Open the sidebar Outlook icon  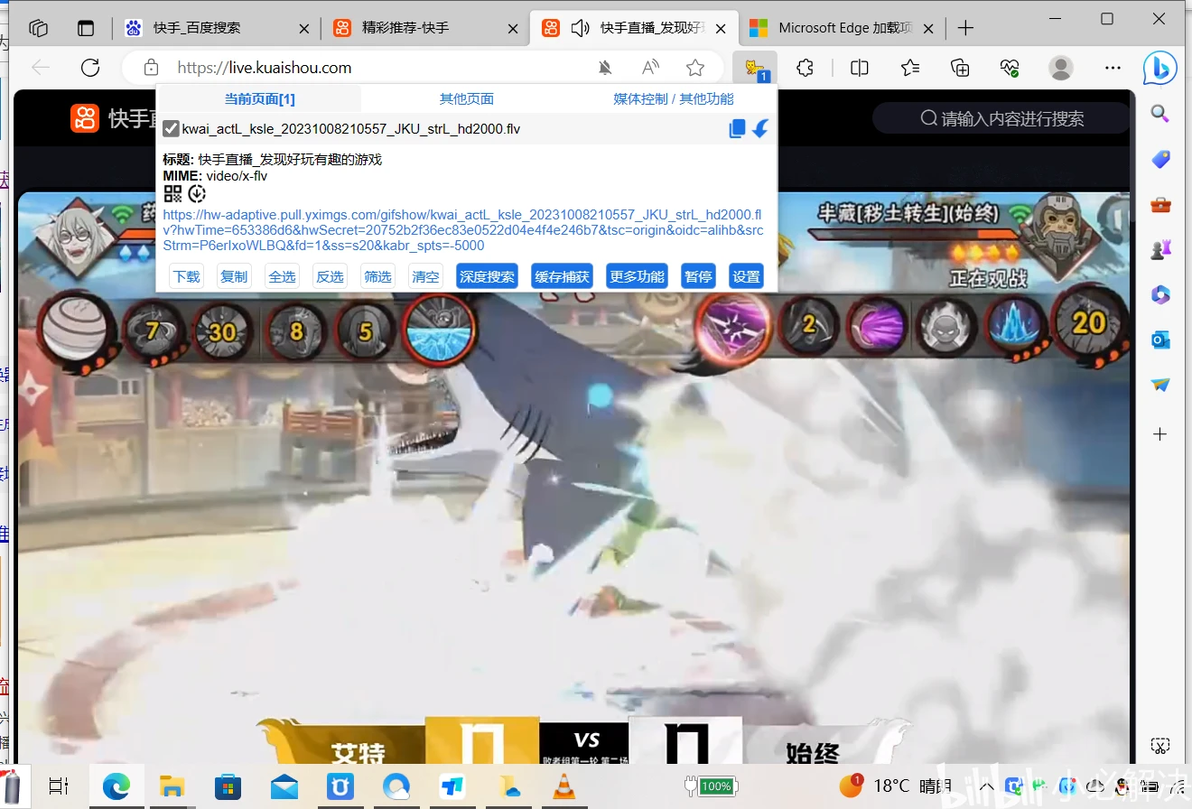click(1160, 340)
